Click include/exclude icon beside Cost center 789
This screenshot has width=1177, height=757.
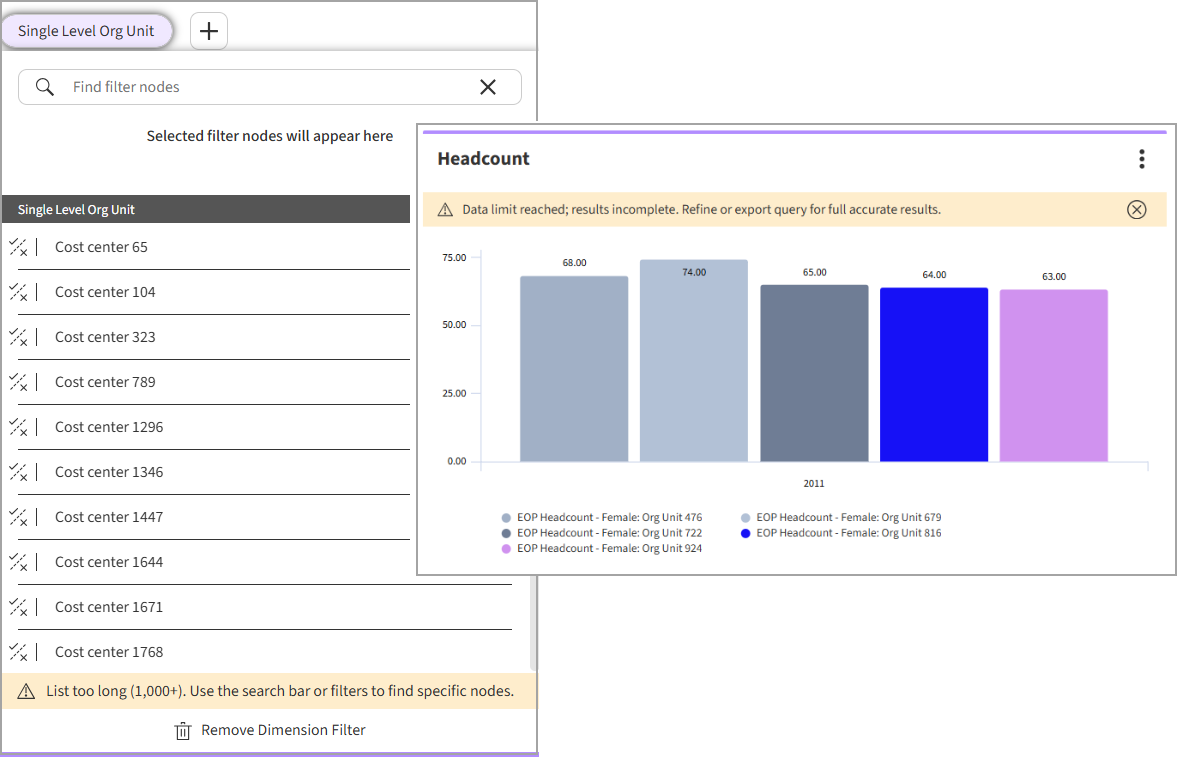pos(18,382)
